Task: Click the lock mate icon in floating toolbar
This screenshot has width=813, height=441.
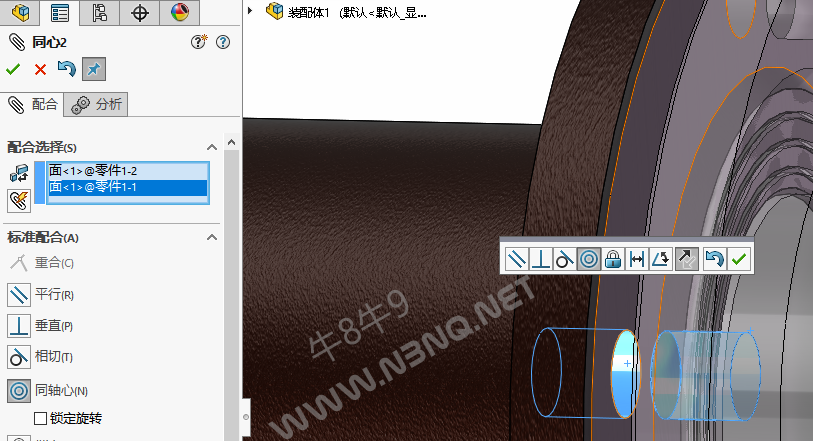Action: pos(613,259)
